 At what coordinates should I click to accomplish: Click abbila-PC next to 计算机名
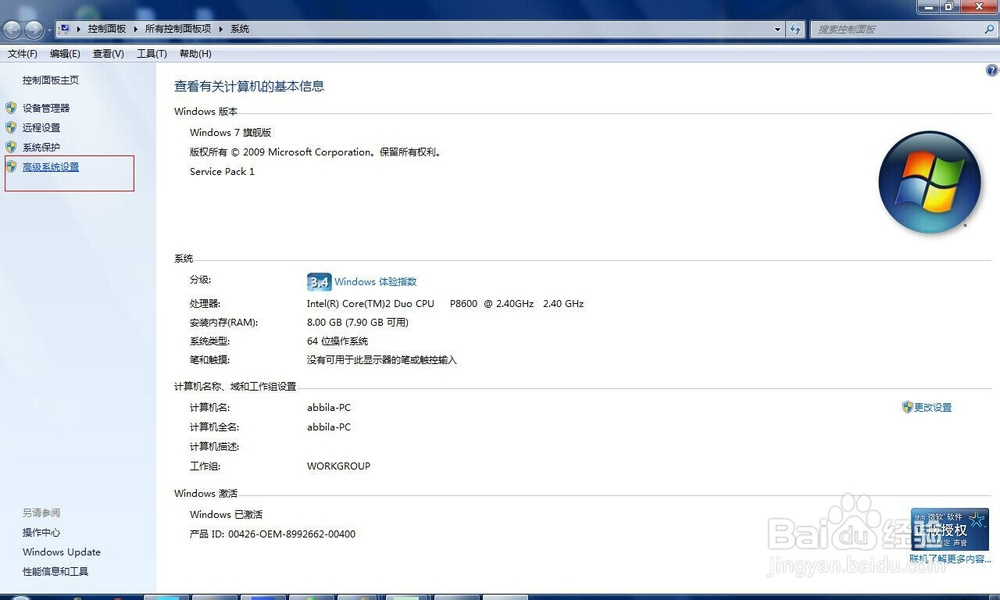329,407
